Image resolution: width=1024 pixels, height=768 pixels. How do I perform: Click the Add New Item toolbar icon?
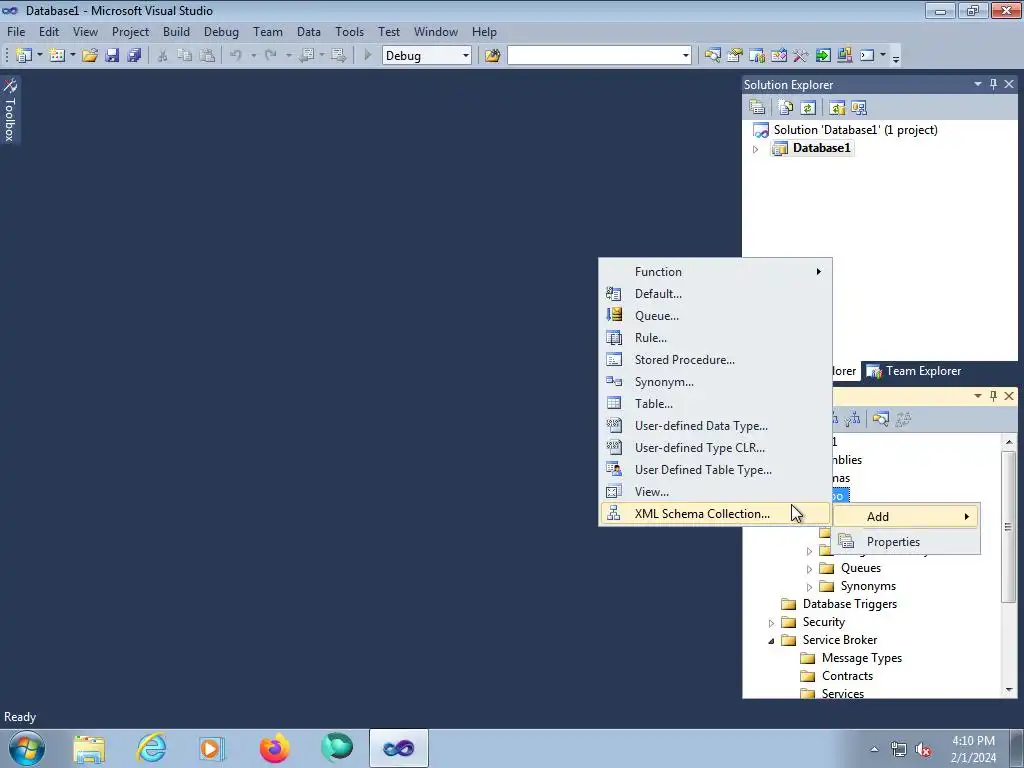[57, 56]
